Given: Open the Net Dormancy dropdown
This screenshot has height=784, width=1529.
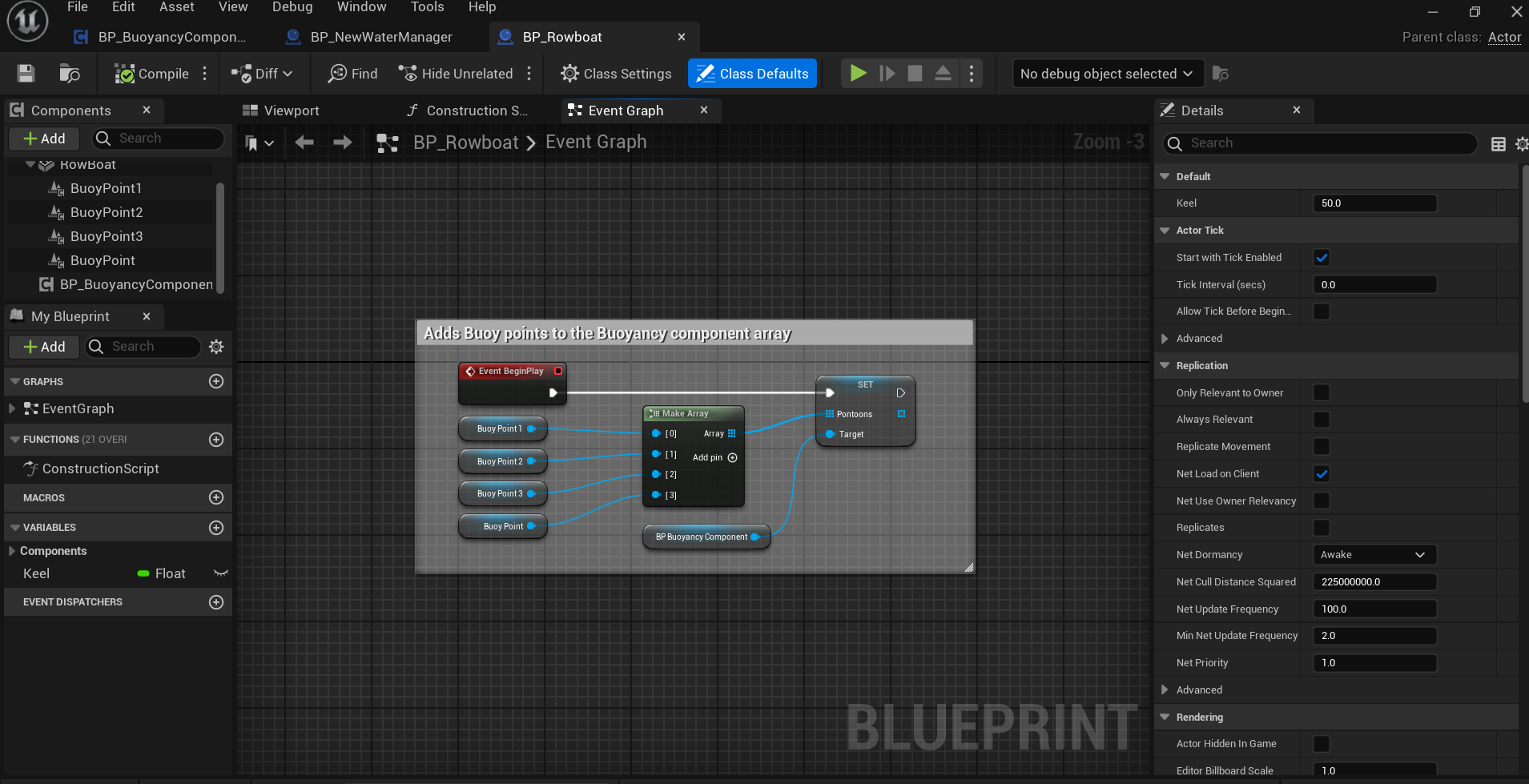Looking at the screenshot, I should click(x=1374, y=555).
